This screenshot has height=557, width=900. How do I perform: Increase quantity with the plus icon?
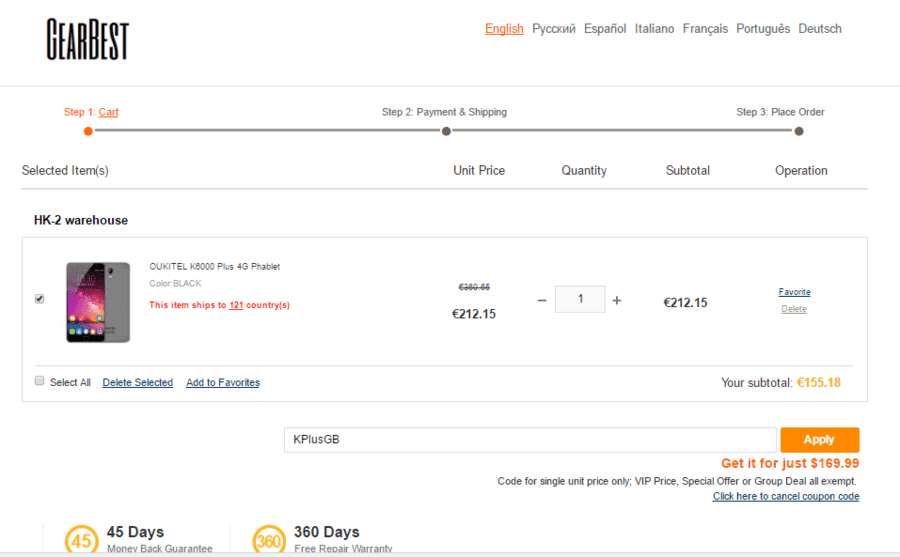pos(617,300)
